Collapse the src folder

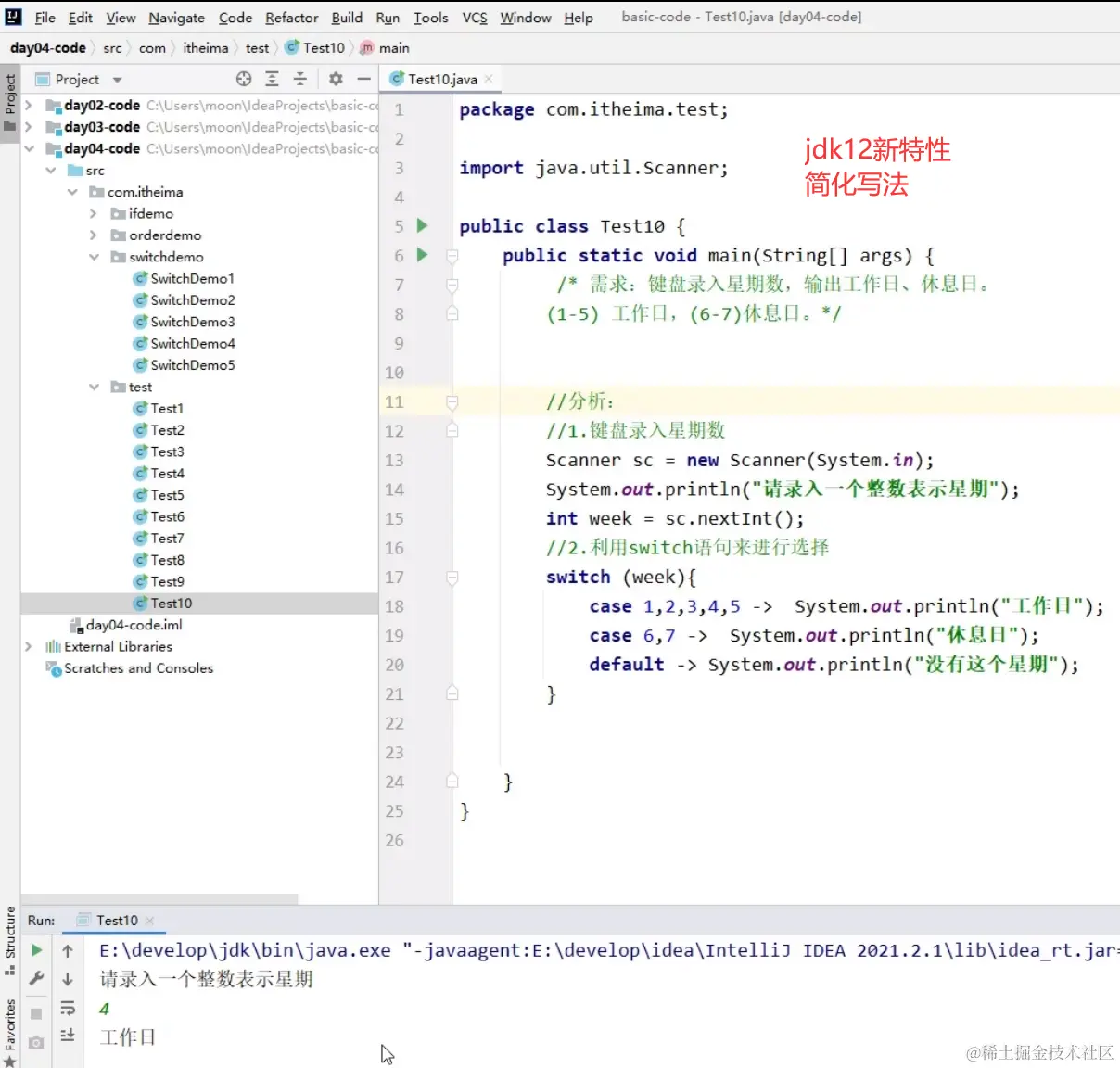pyautogui.click(x=51, y=171)
